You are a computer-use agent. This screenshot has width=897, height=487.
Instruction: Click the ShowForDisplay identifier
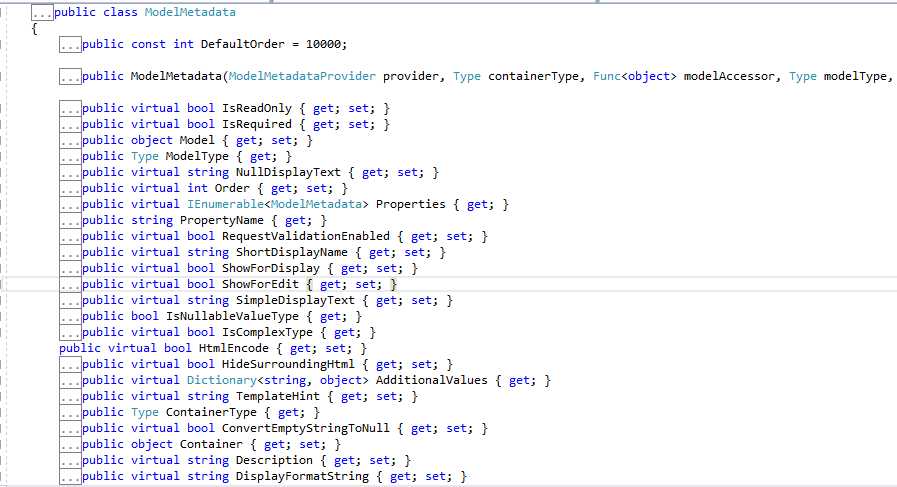tap(271, 268)
